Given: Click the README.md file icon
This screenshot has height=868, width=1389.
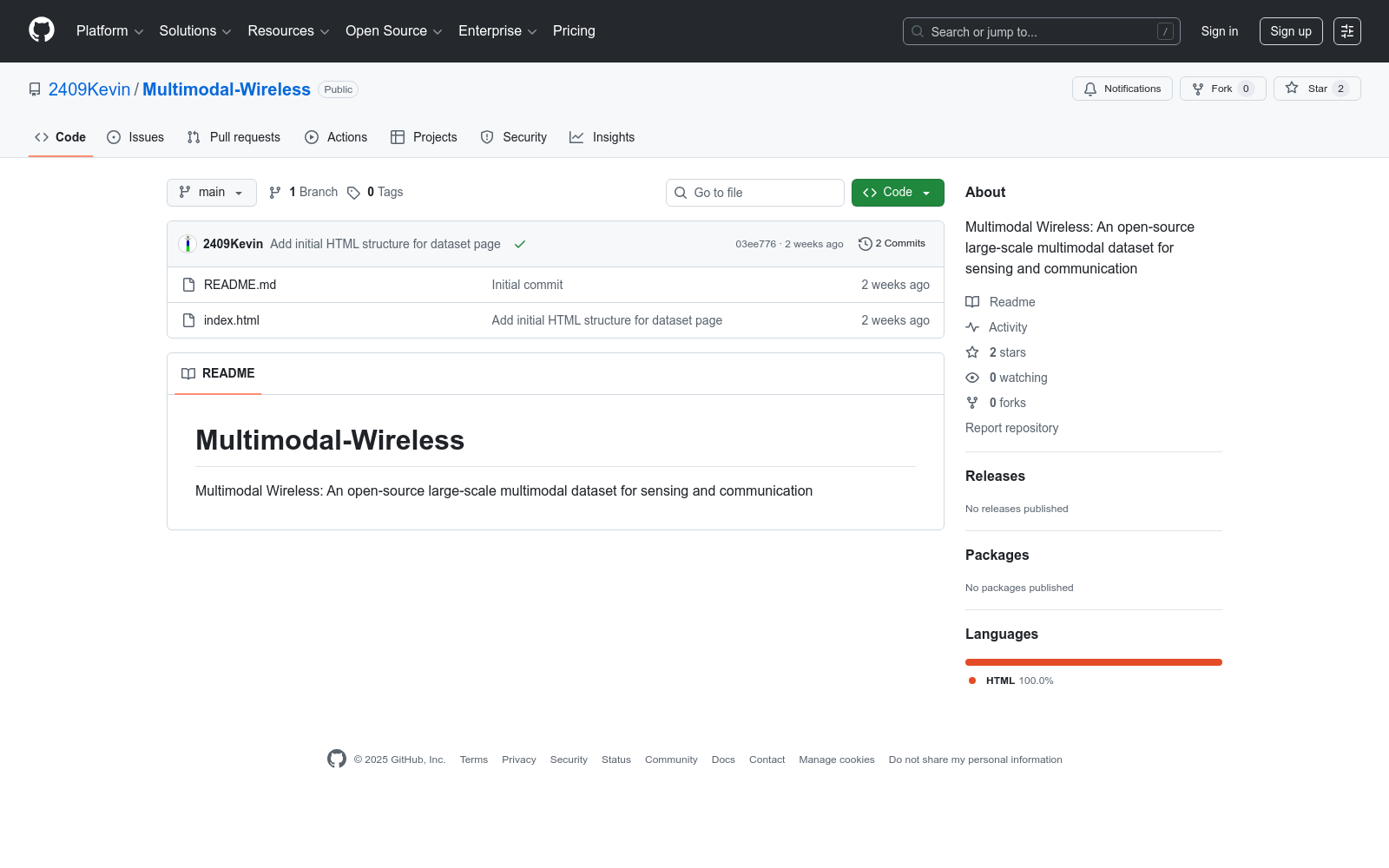Looking at the screenshot, I should 188,285.
